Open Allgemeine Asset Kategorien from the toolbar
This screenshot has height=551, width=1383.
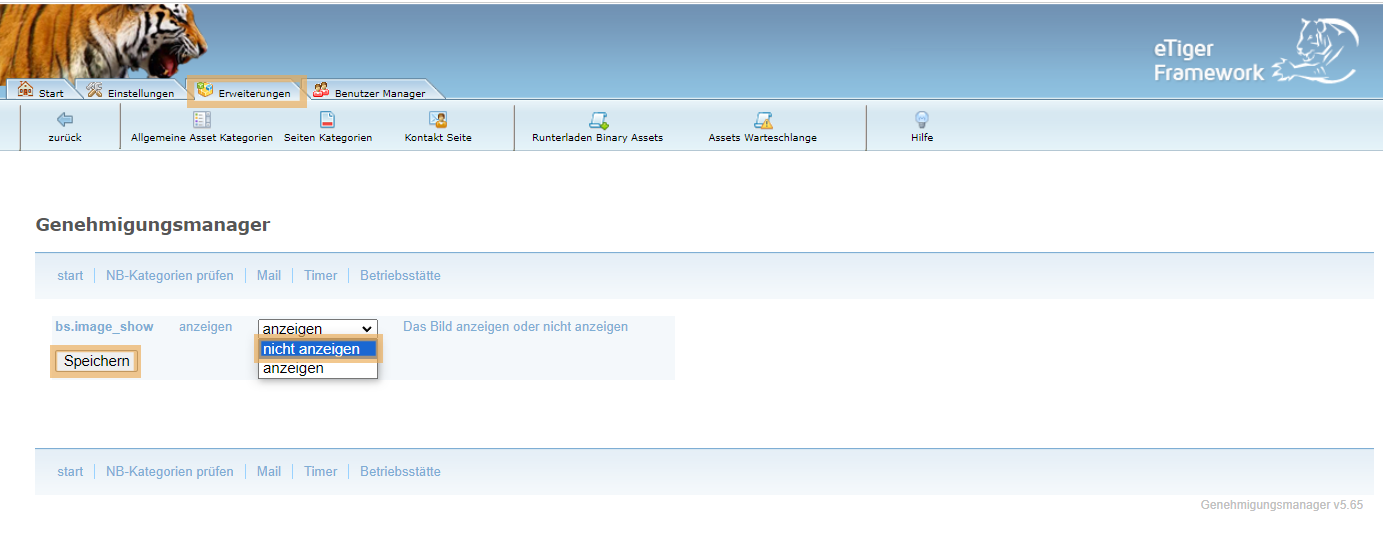(201, 120)
